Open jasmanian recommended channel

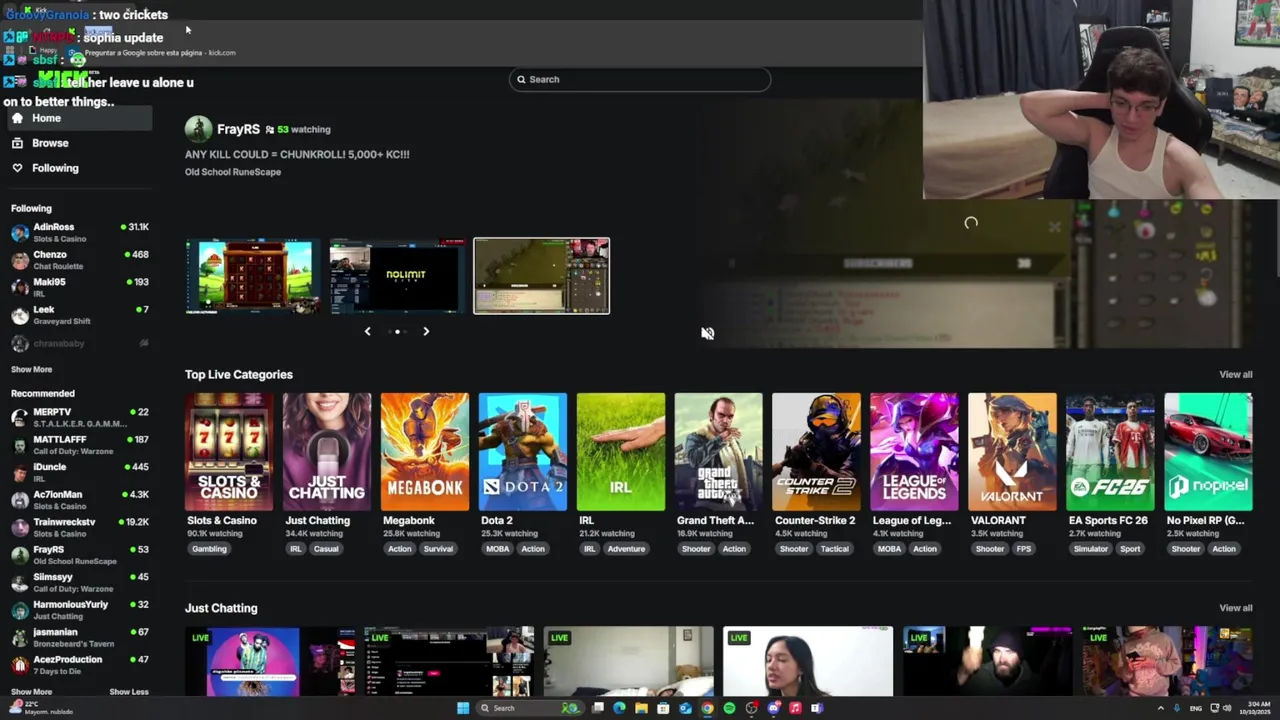(x=80, y=637)
